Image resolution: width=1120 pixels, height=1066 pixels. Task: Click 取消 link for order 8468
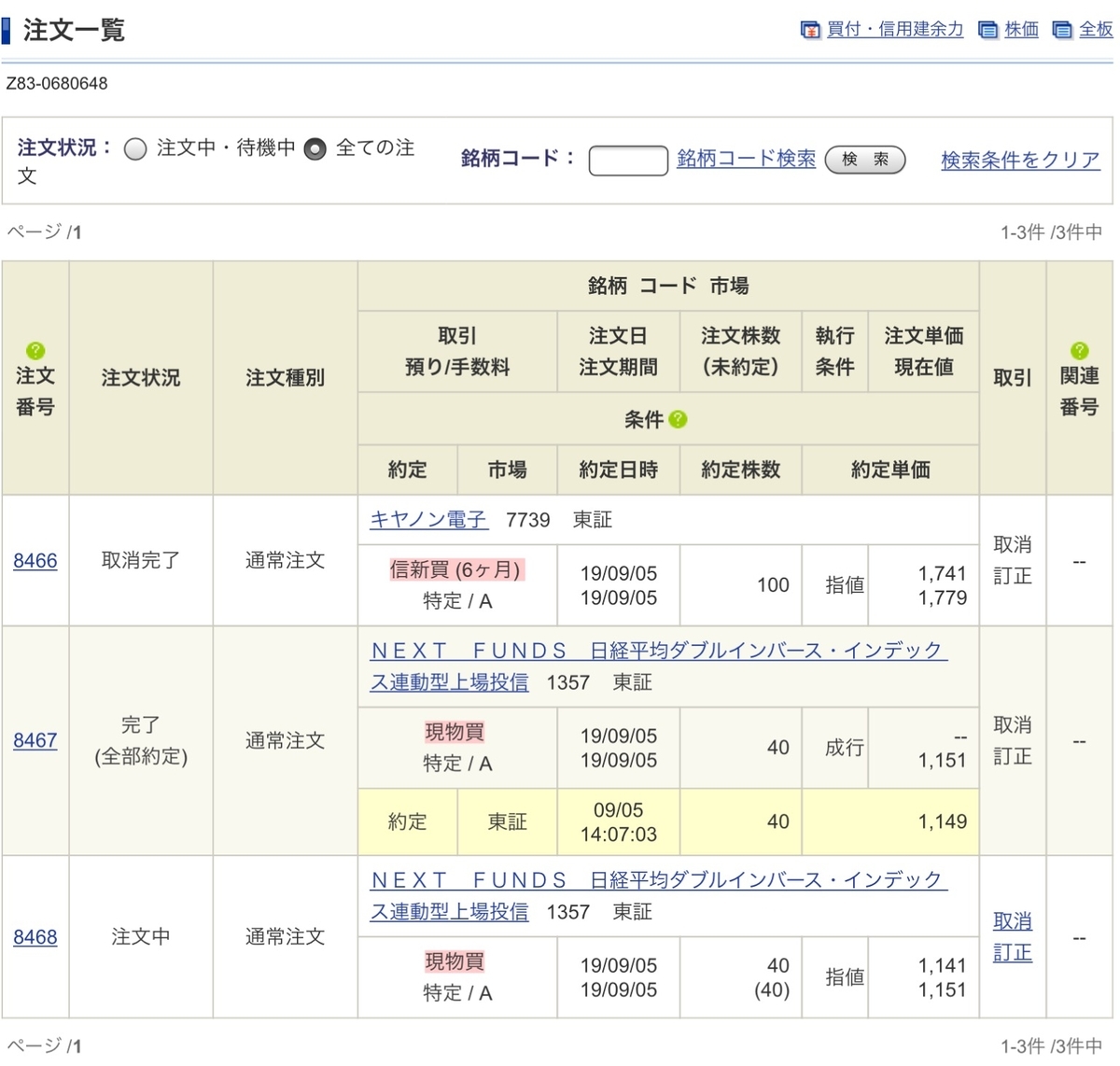point(1013,921)
